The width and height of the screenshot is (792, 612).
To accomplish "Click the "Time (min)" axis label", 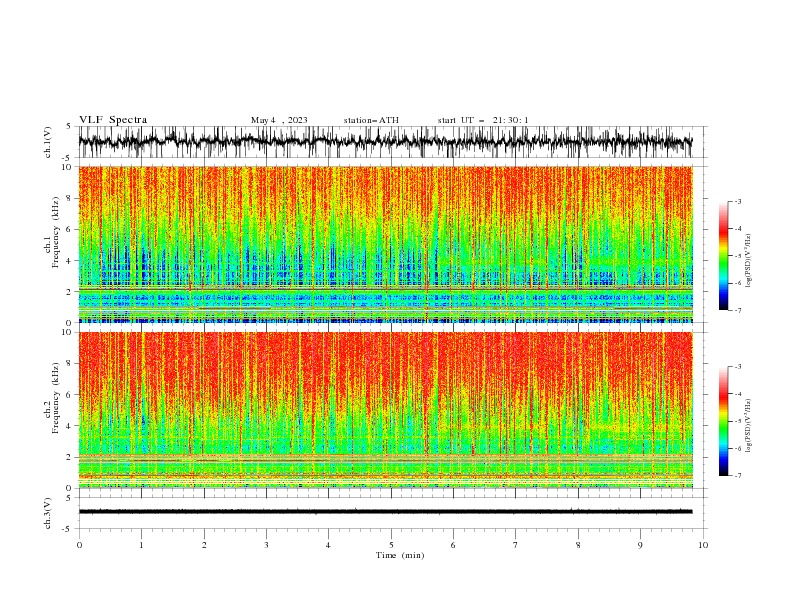I will pyautogui.click(x=400, y=555).
